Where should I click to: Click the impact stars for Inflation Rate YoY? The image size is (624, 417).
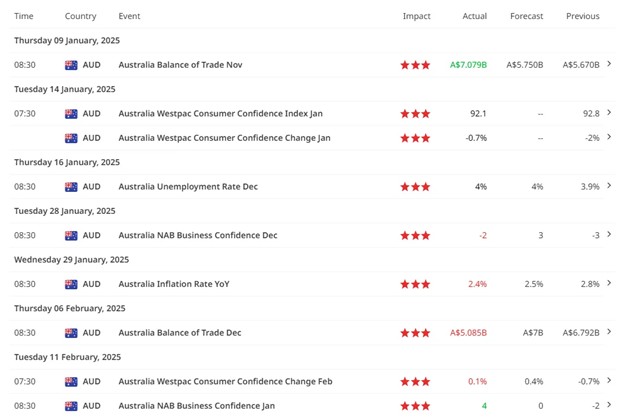415,284
